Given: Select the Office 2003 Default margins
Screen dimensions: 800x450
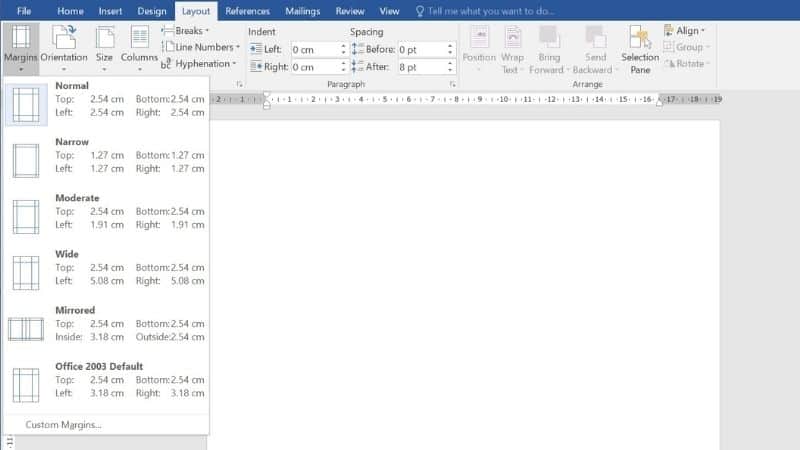Looking at the screenshot, I should click(x=106, y=384).
